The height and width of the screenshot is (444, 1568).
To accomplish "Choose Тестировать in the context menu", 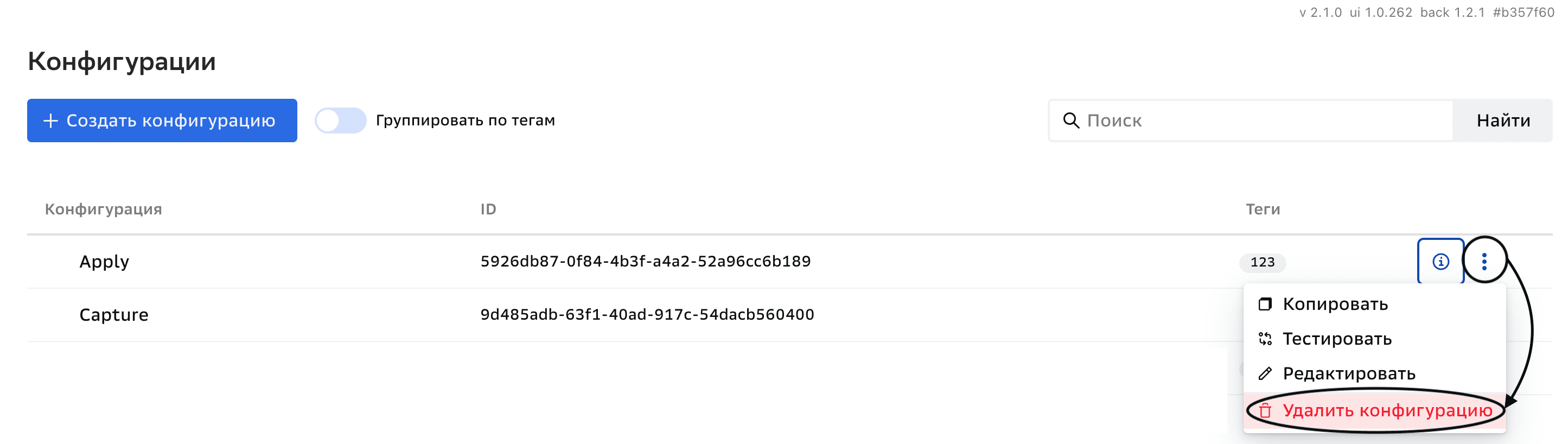I will tap(1337, 339).
